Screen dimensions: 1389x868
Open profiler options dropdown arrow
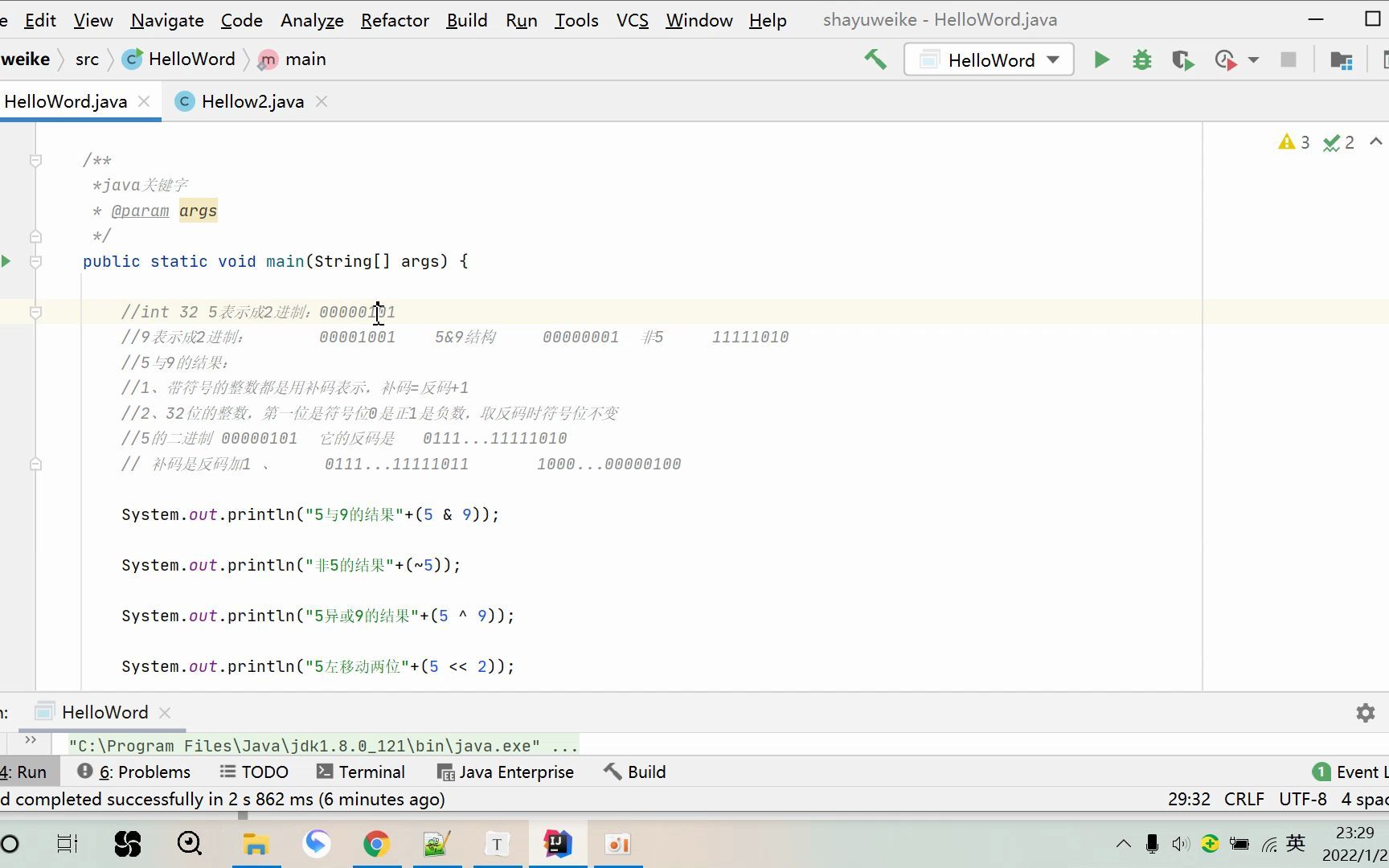click(x=1253, y=60)
